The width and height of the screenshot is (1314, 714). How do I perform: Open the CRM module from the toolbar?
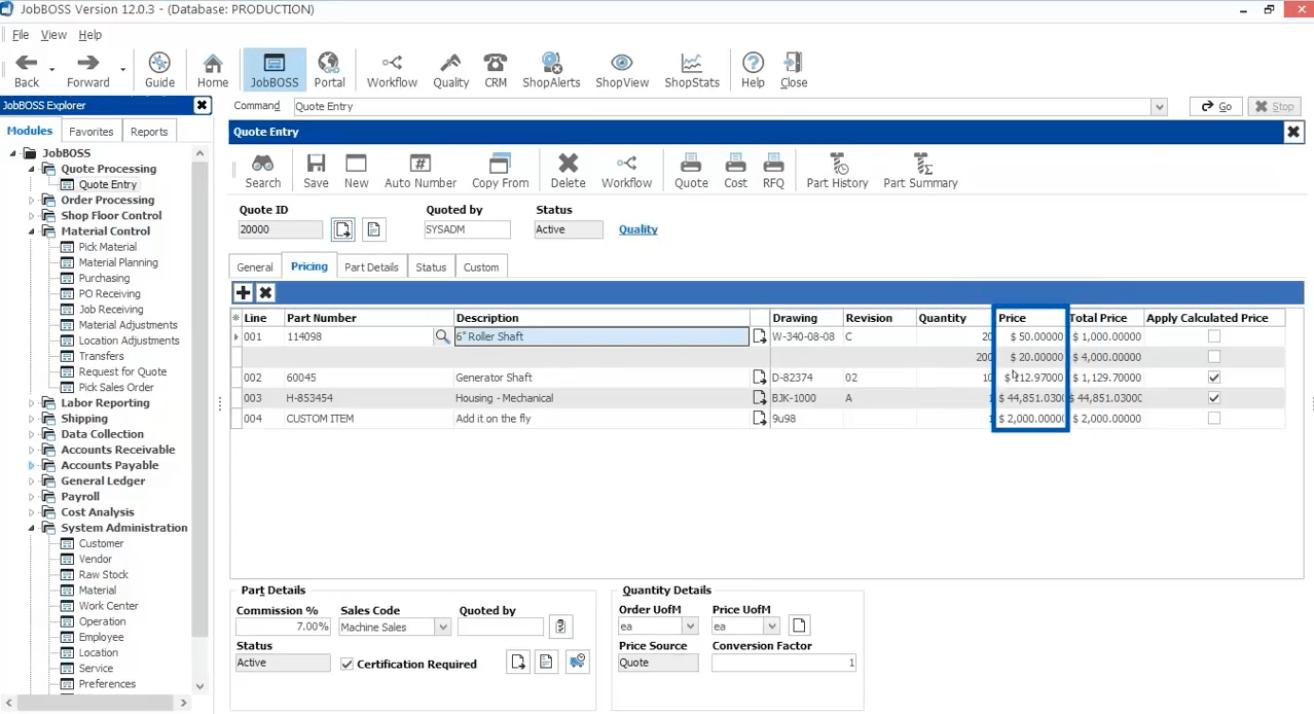495,68
